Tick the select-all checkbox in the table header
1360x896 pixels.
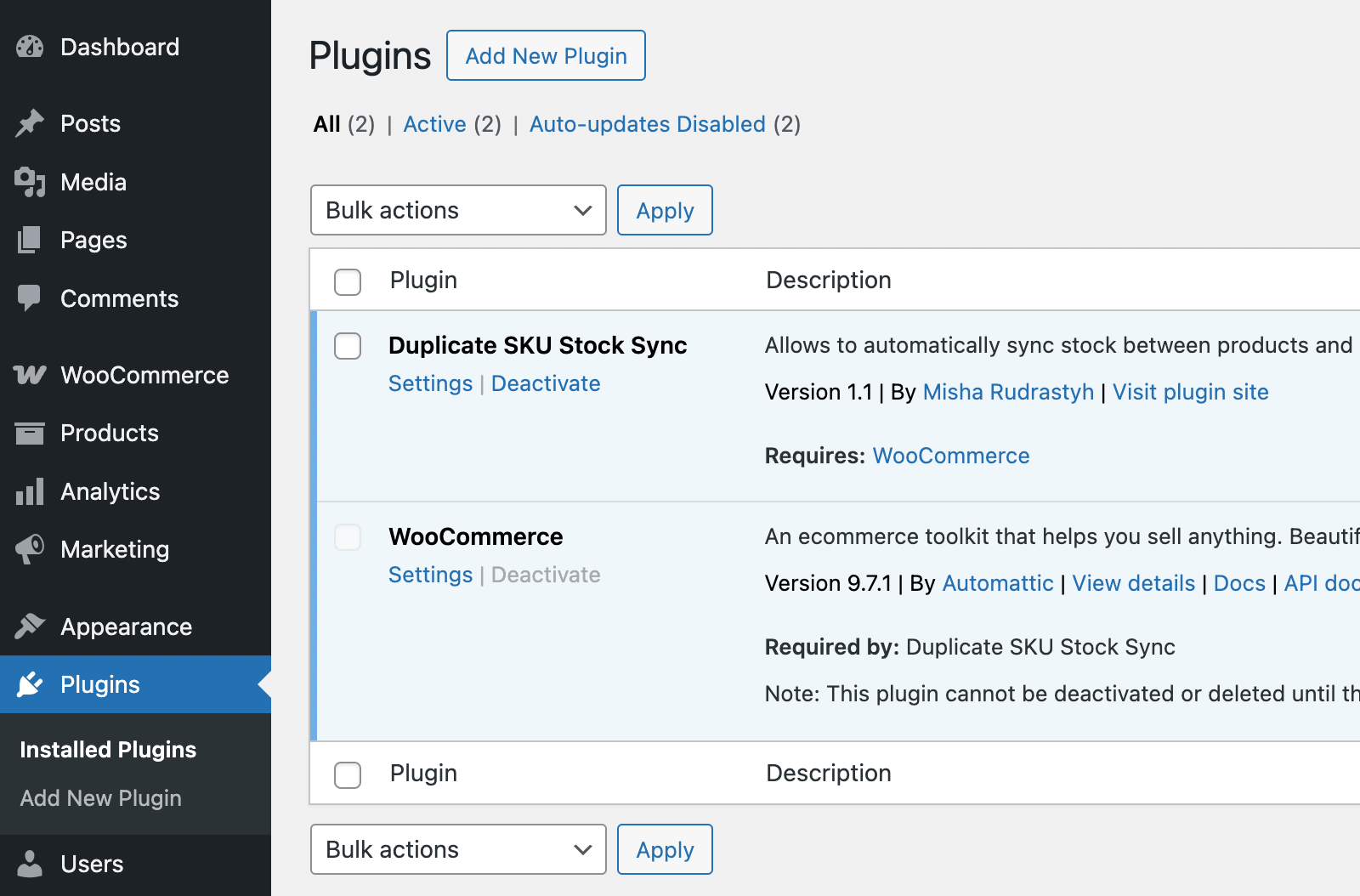pyautogui.click(x=348, y=281)
